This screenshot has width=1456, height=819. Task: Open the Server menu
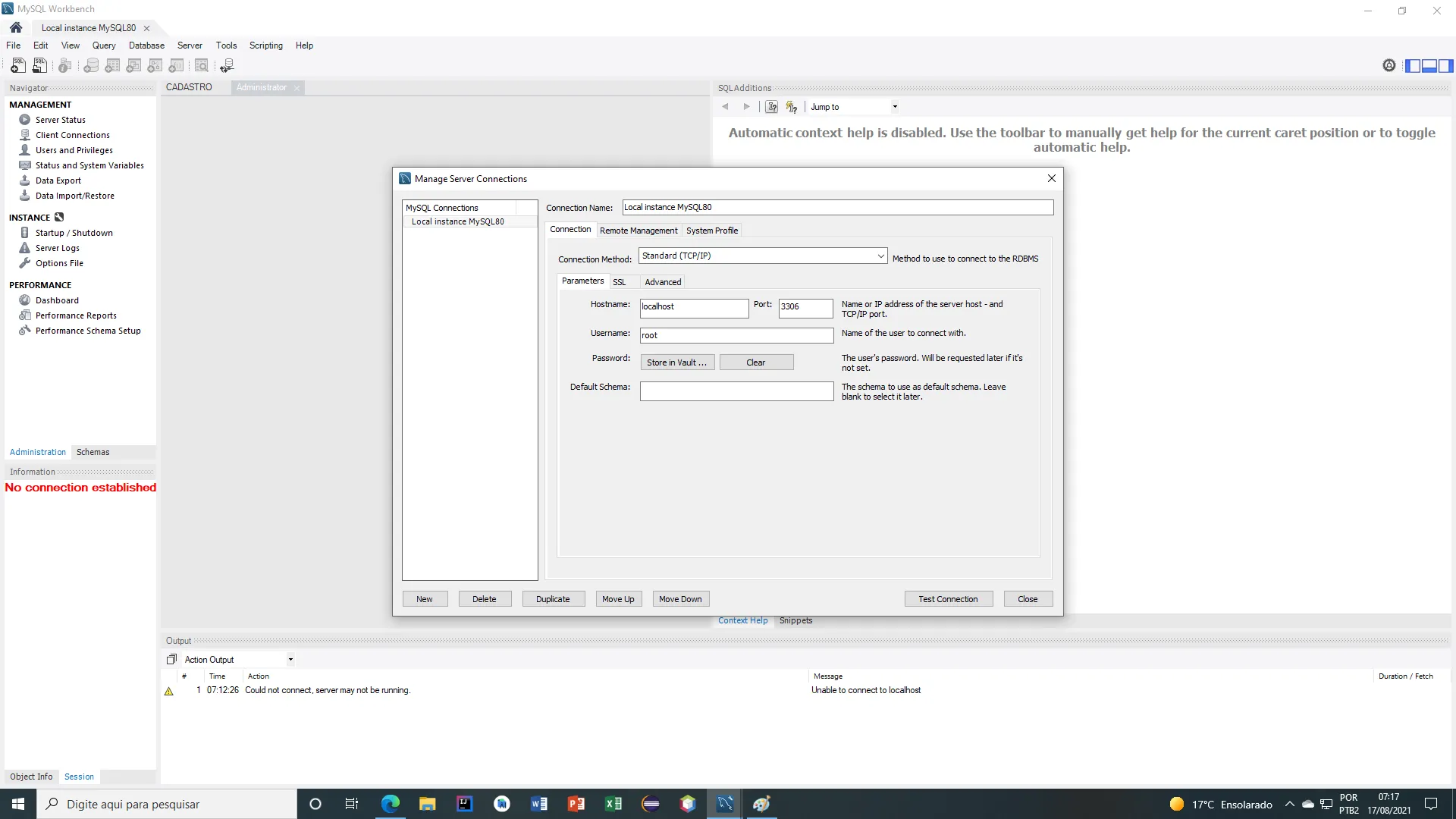[190, 45]
